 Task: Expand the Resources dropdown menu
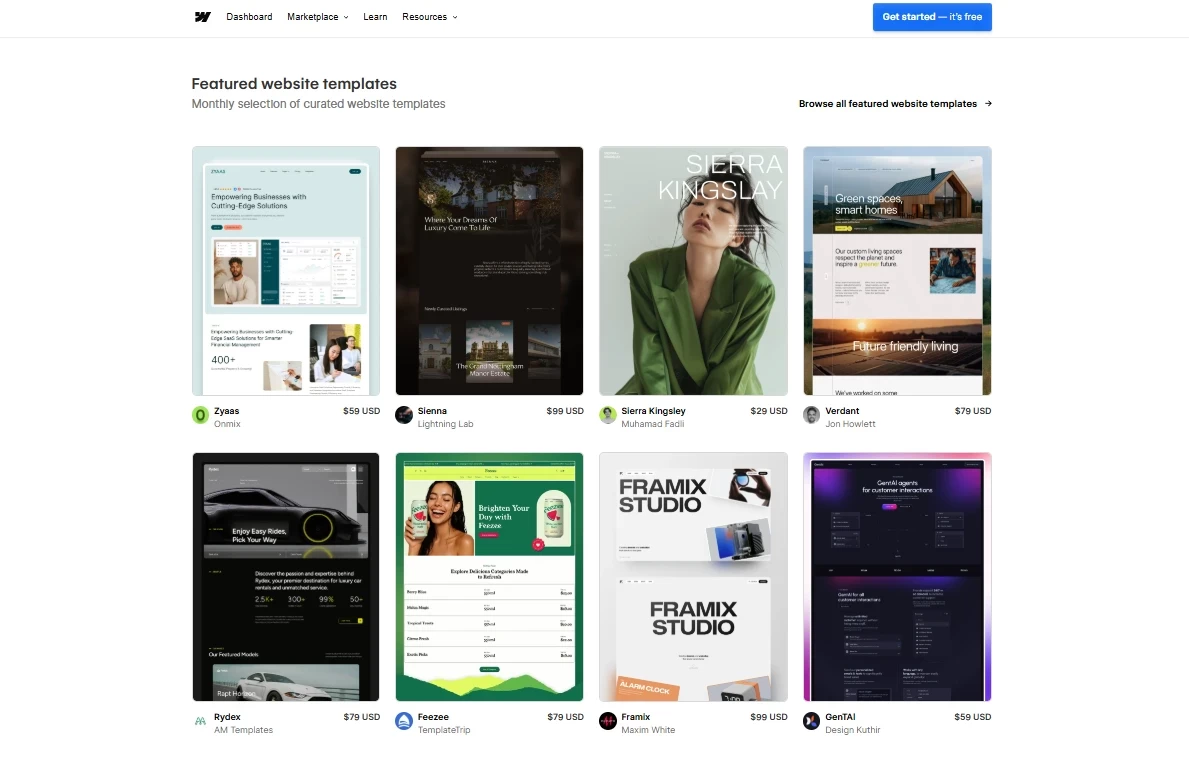pos(429,17)
